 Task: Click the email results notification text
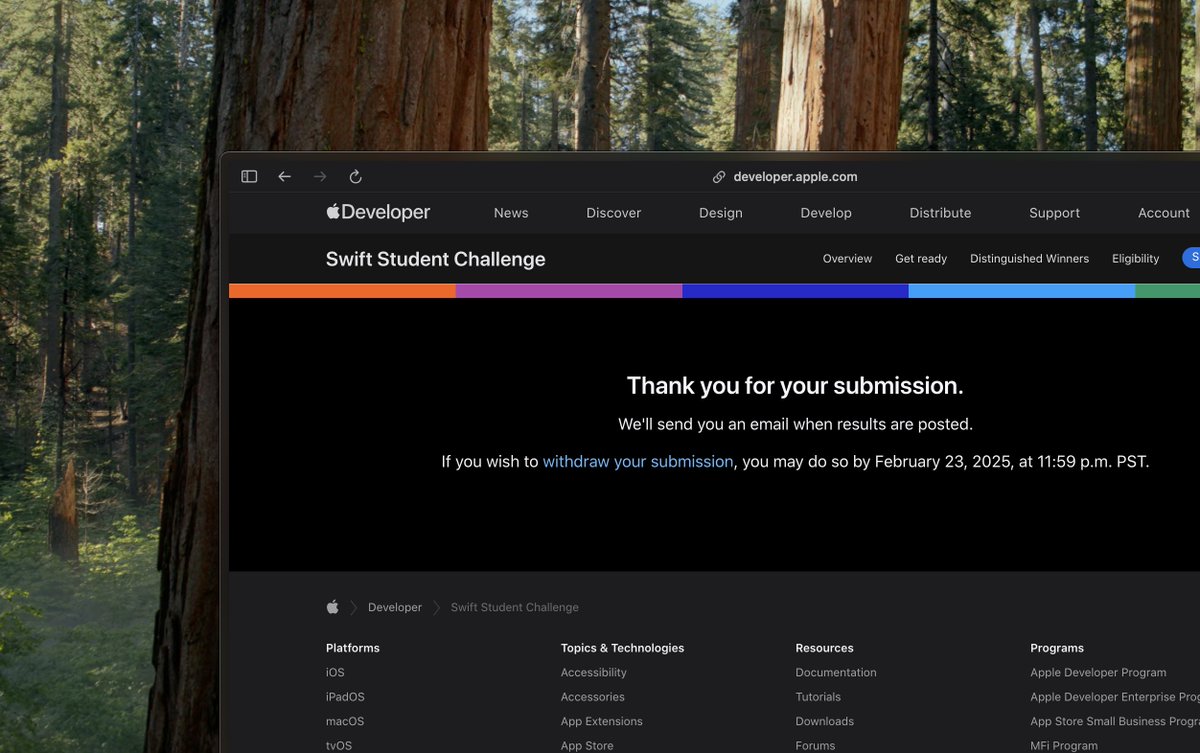pyautogui.click(x=795, y=425)
